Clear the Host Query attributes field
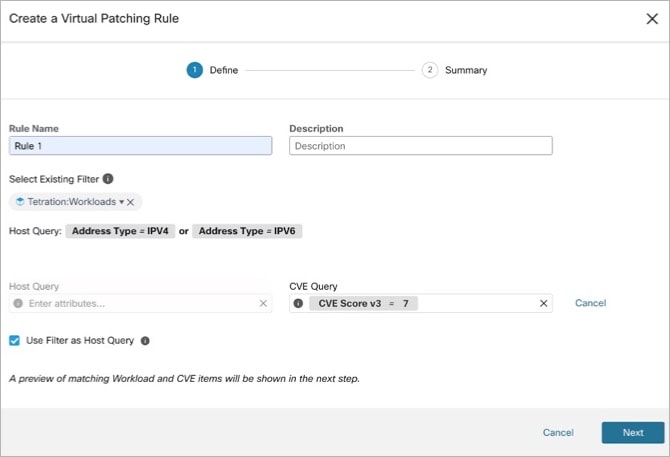The width and height of the screenshot is (670, 457). 263,303
